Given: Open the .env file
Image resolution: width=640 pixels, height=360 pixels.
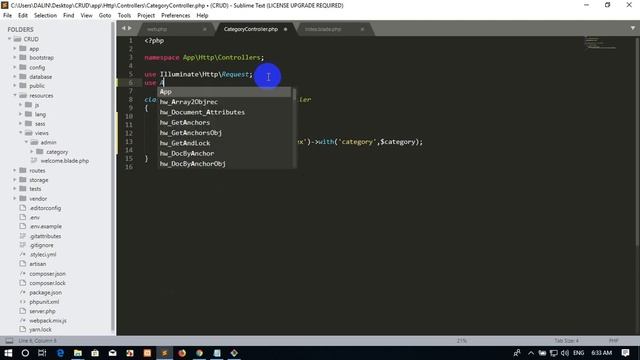Looking at the screenshot, I should [x=34, y=218].
